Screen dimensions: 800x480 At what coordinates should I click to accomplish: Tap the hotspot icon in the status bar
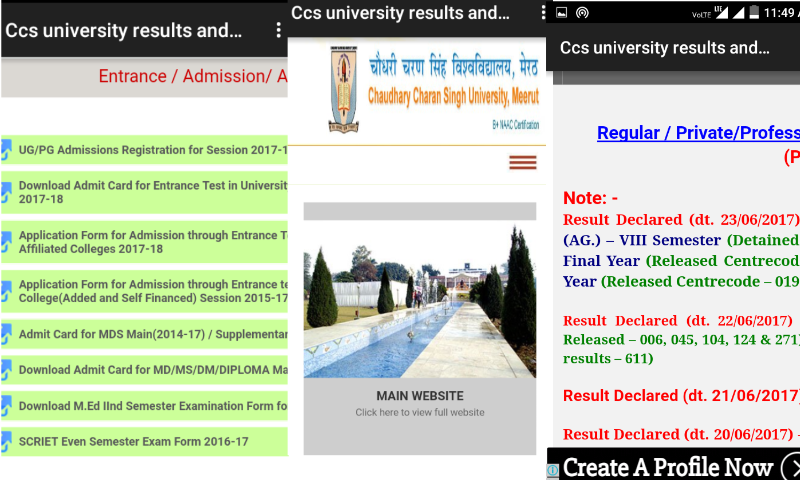(x=582, y=13)
